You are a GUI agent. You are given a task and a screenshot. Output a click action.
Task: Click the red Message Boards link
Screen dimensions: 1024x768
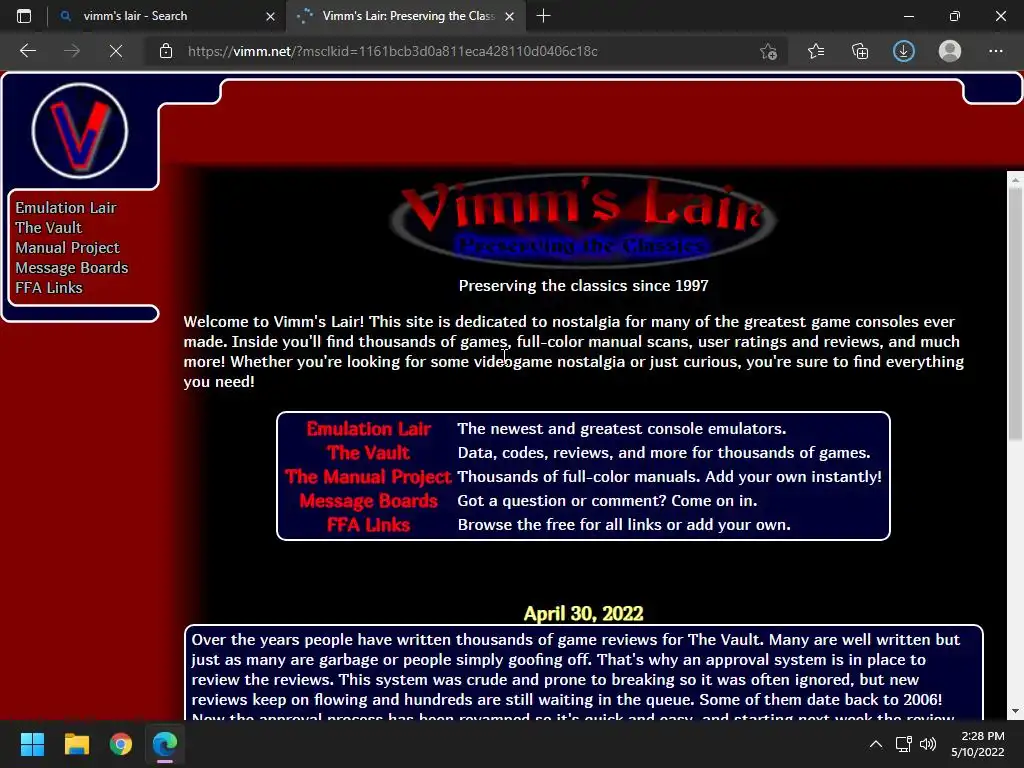point(368,501)
